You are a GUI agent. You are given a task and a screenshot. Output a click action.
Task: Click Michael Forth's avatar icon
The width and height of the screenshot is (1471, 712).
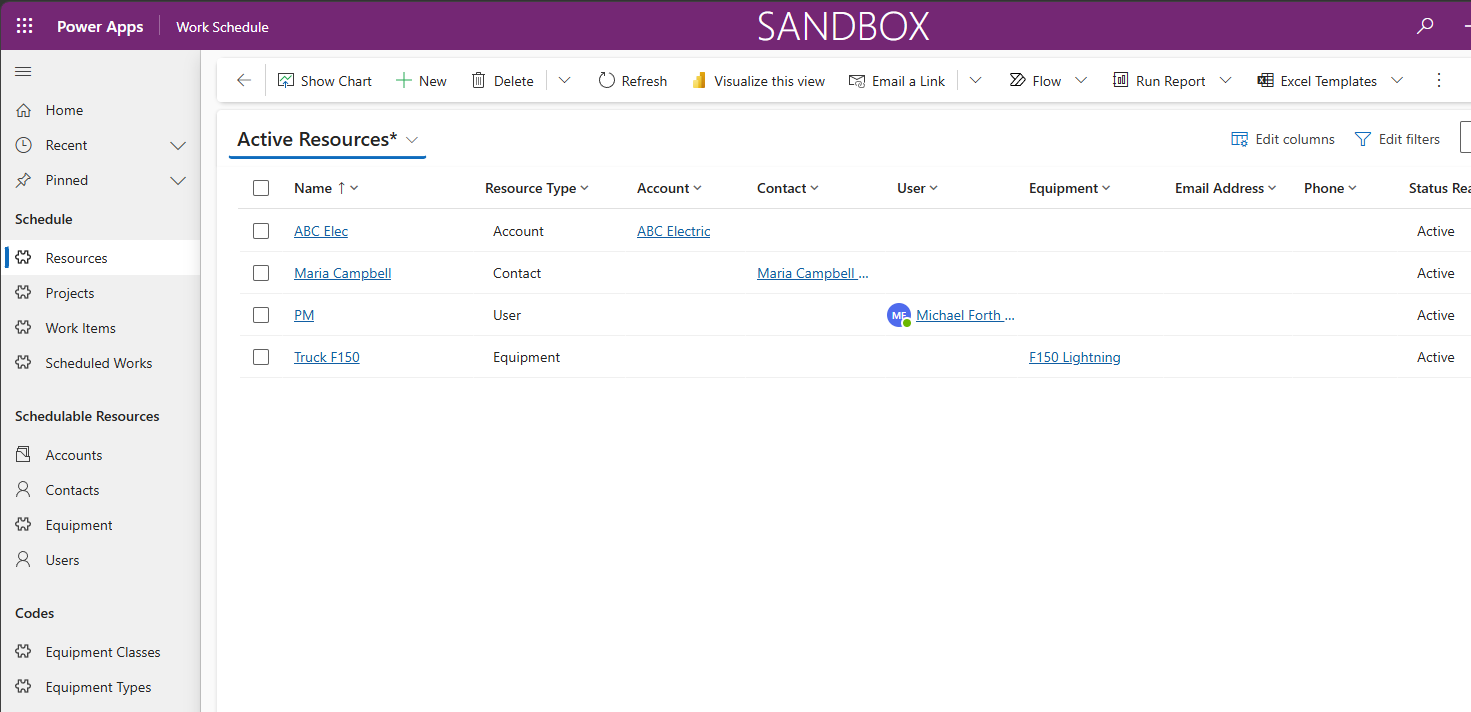pos(899,315)
